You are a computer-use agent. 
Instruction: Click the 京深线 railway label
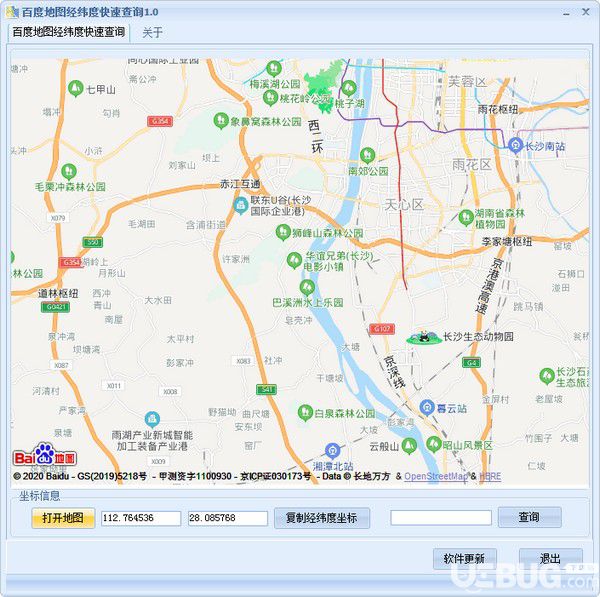pyautogui.click(x=394, y=372)
